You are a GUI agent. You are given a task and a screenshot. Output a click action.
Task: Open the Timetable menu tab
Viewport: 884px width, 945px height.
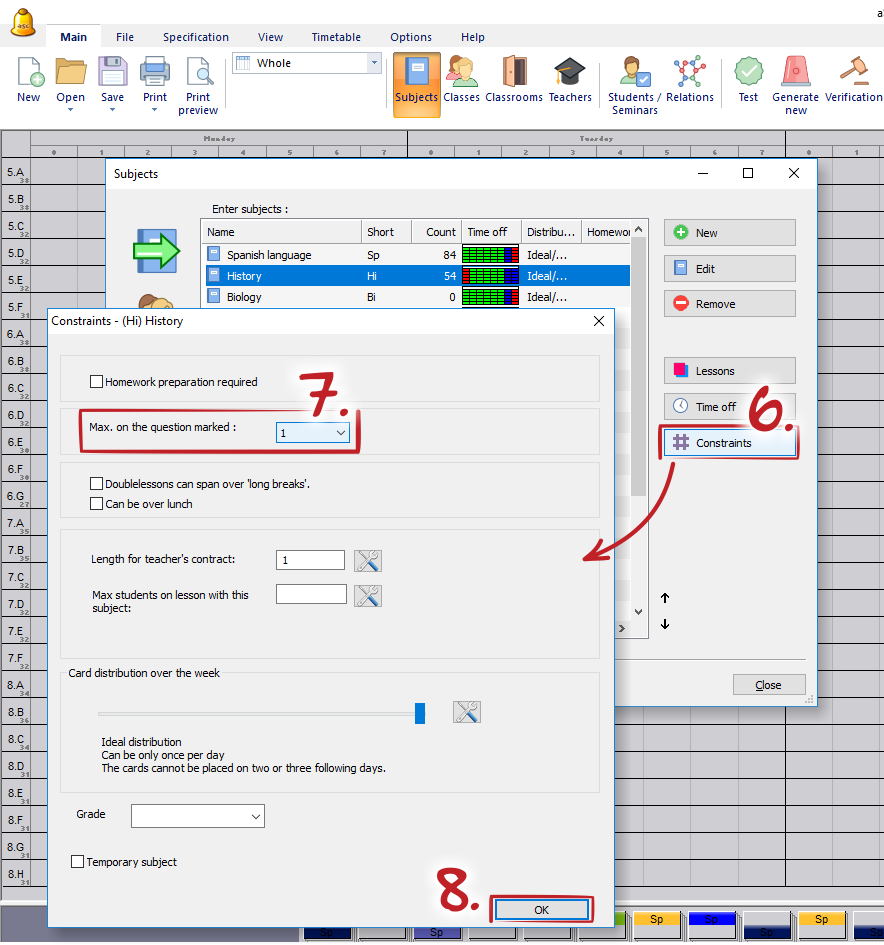(335, 37)
